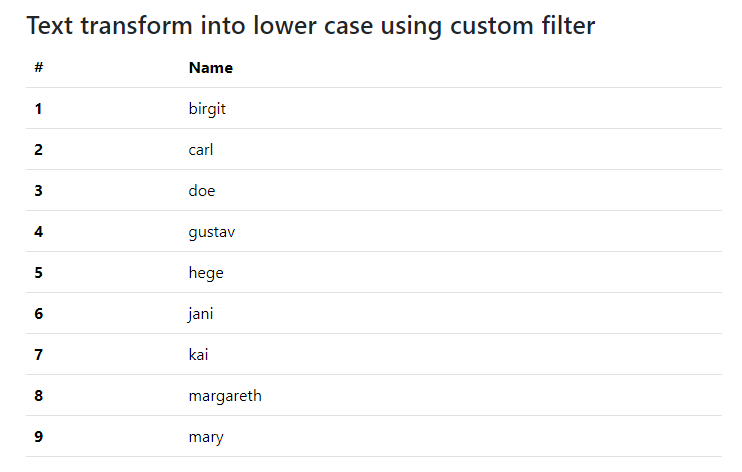
Task: Click the name 'doe'
Action: point(202,191)
